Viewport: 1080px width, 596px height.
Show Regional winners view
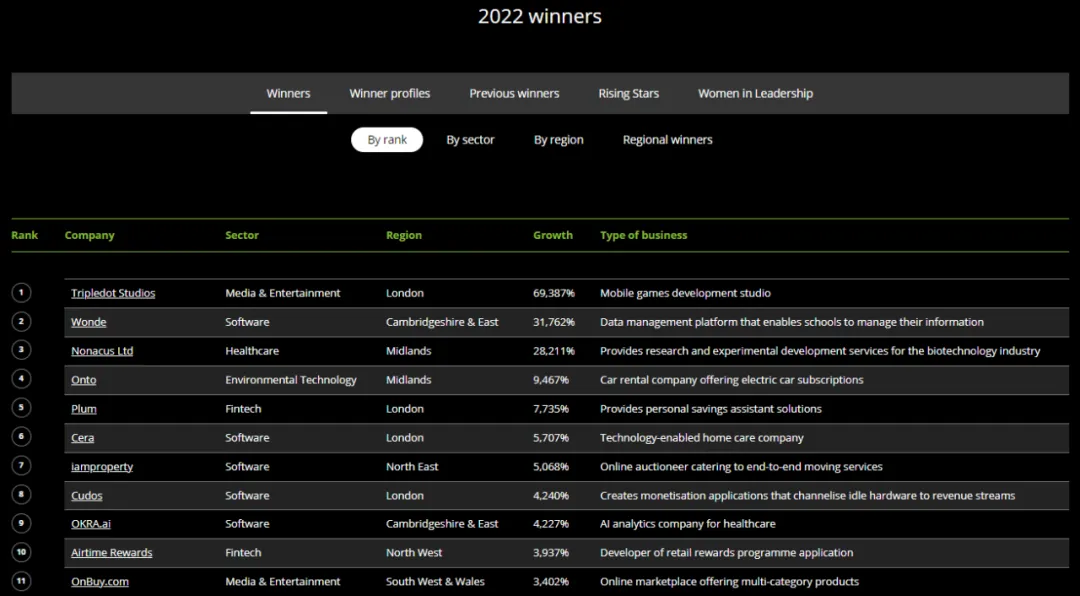(667, 140)
